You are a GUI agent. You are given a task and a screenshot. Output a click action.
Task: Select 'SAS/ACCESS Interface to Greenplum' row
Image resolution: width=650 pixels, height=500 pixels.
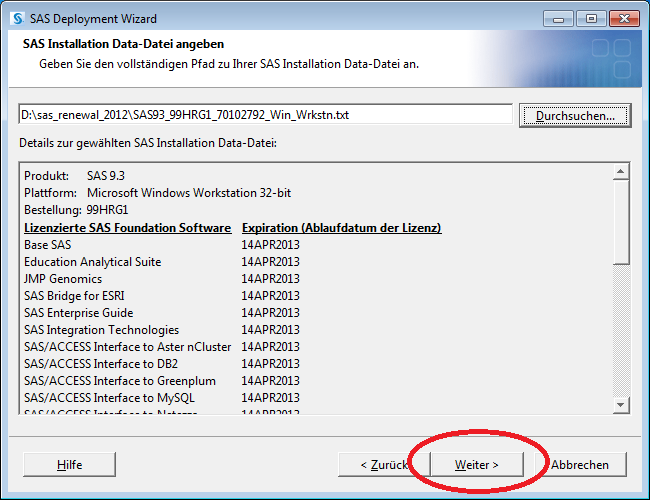[x=162, y=381]
